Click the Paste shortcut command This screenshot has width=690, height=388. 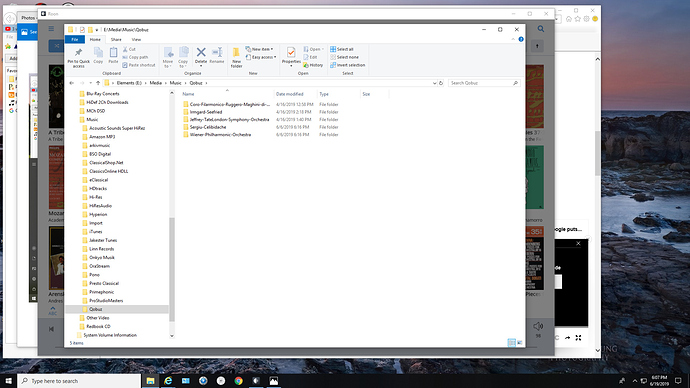click(139, 65)
